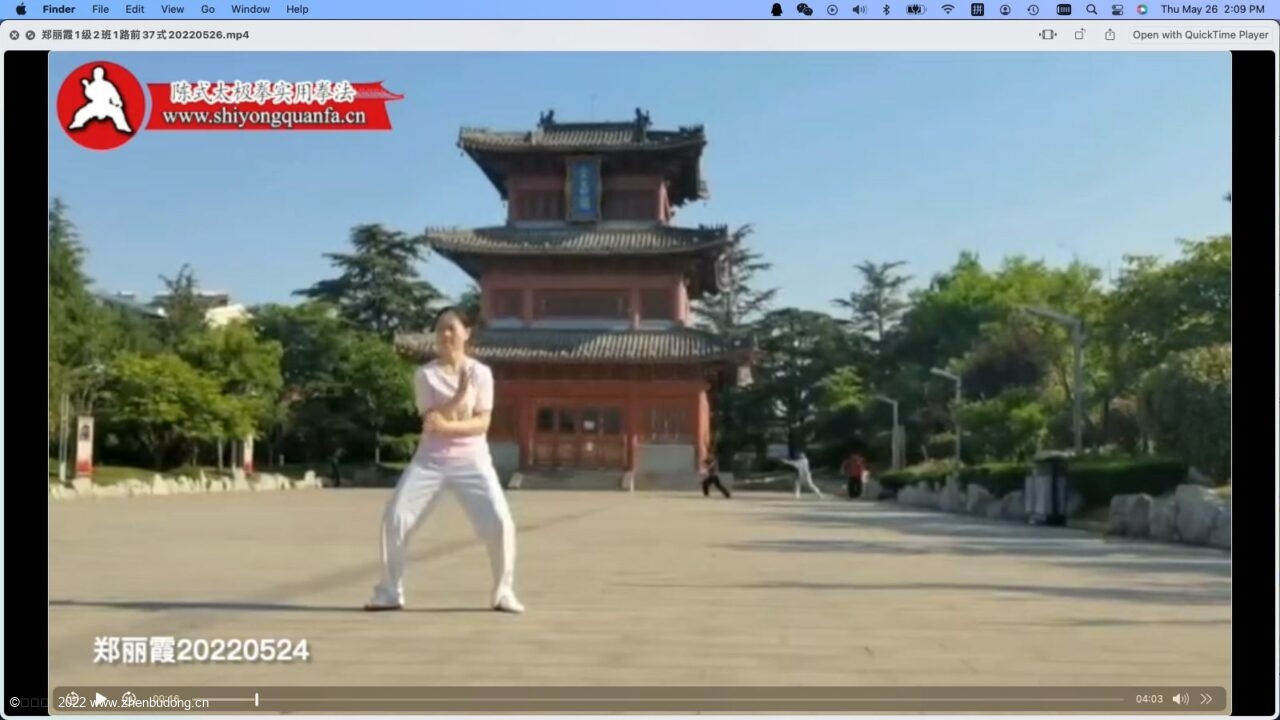1280x720 pixels.
Task: Play the video in Quick Look
Action: (100, 699)
